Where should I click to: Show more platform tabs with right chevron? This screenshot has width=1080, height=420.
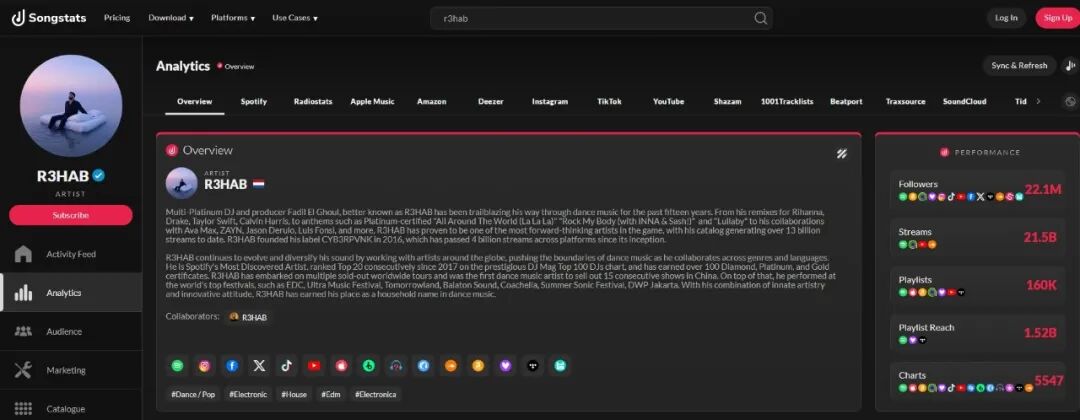(x=1038, y=101)
